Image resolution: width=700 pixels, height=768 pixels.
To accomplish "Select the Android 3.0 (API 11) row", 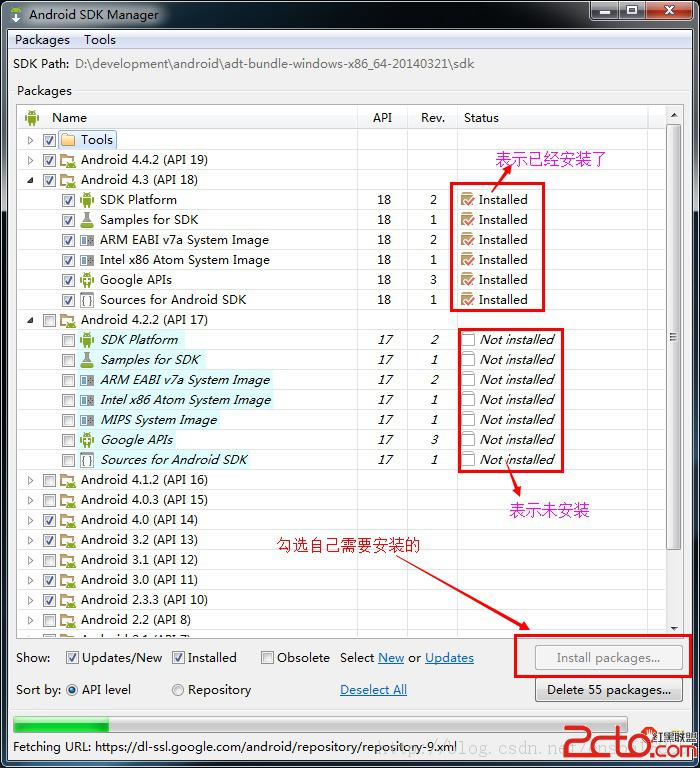I will point(341,580).
